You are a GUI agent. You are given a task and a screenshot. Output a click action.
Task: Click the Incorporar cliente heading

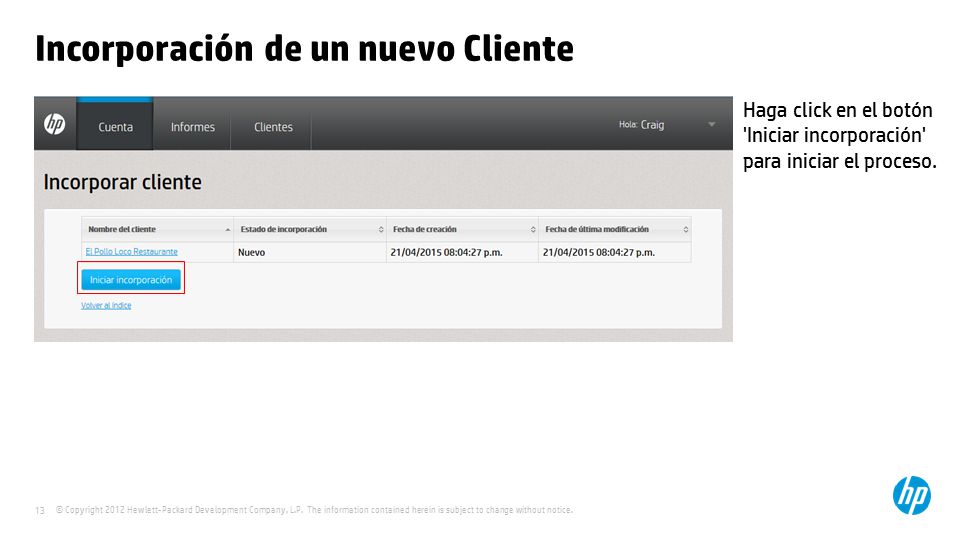[122, 182]
